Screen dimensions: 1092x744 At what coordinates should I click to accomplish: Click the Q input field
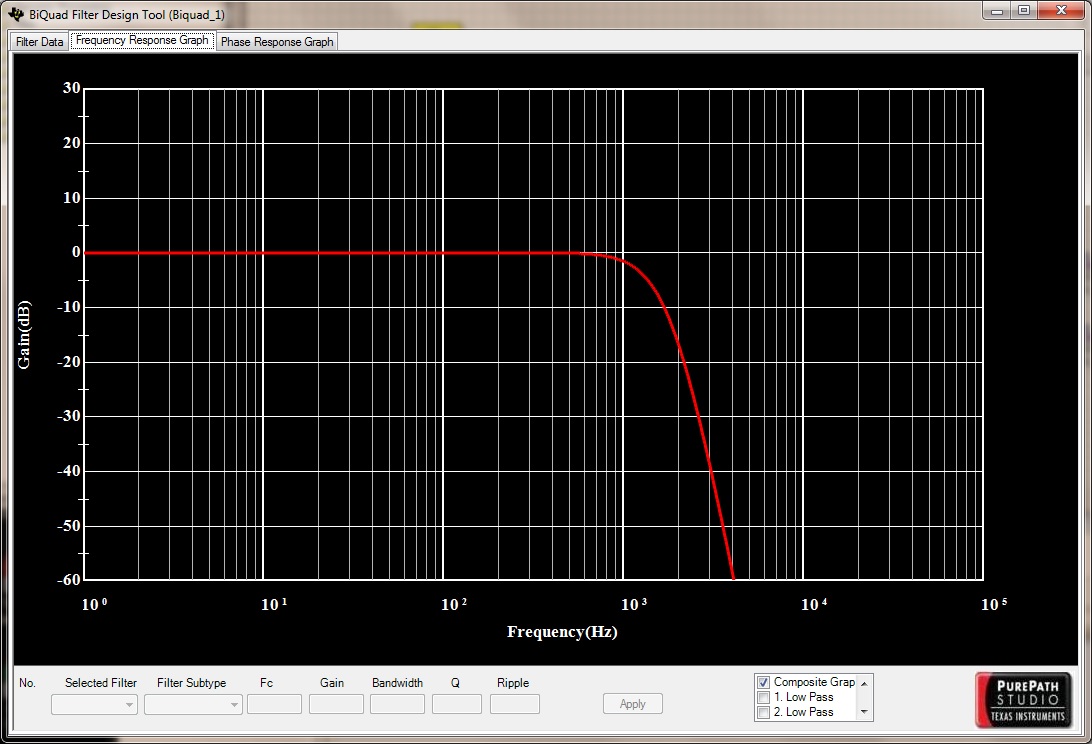457,704
